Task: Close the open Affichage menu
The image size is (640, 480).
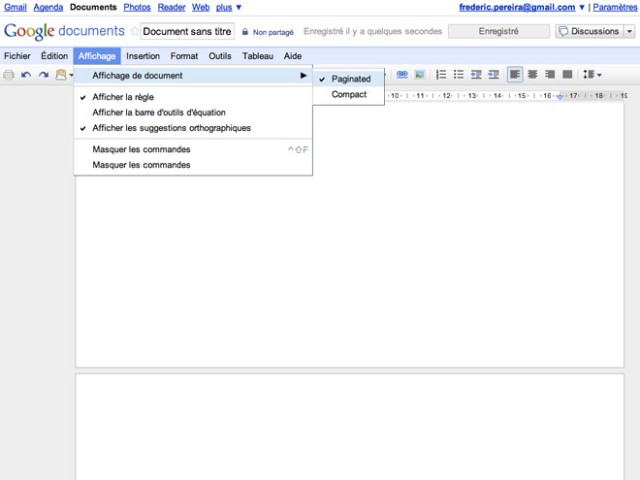Action: pos(97,56)
